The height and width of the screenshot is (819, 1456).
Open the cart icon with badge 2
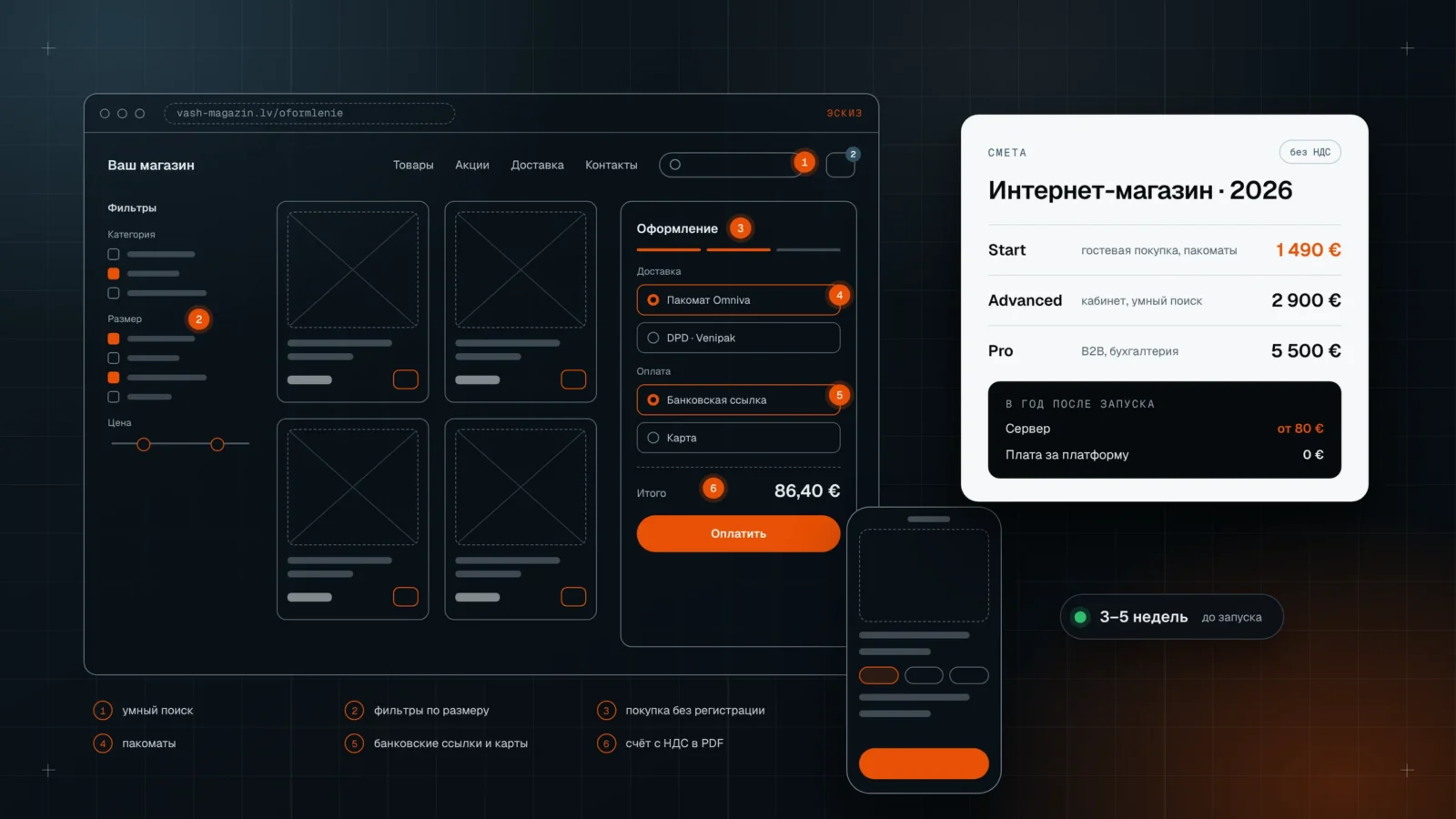pos(840,165)
